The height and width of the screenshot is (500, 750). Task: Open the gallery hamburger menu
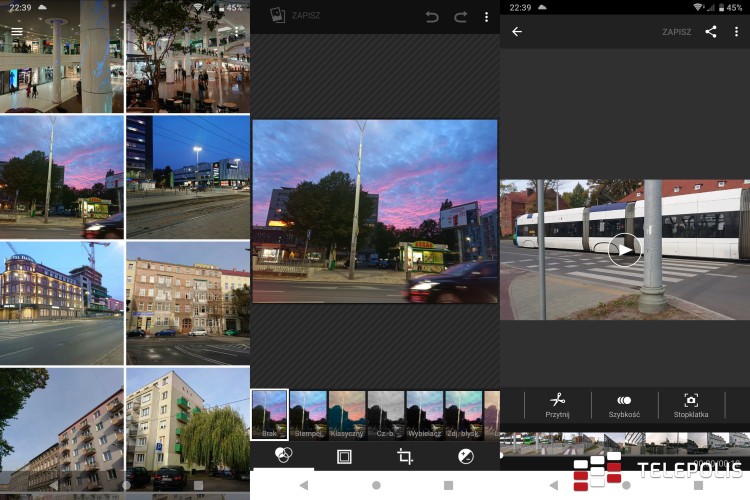tap(16, 31)
